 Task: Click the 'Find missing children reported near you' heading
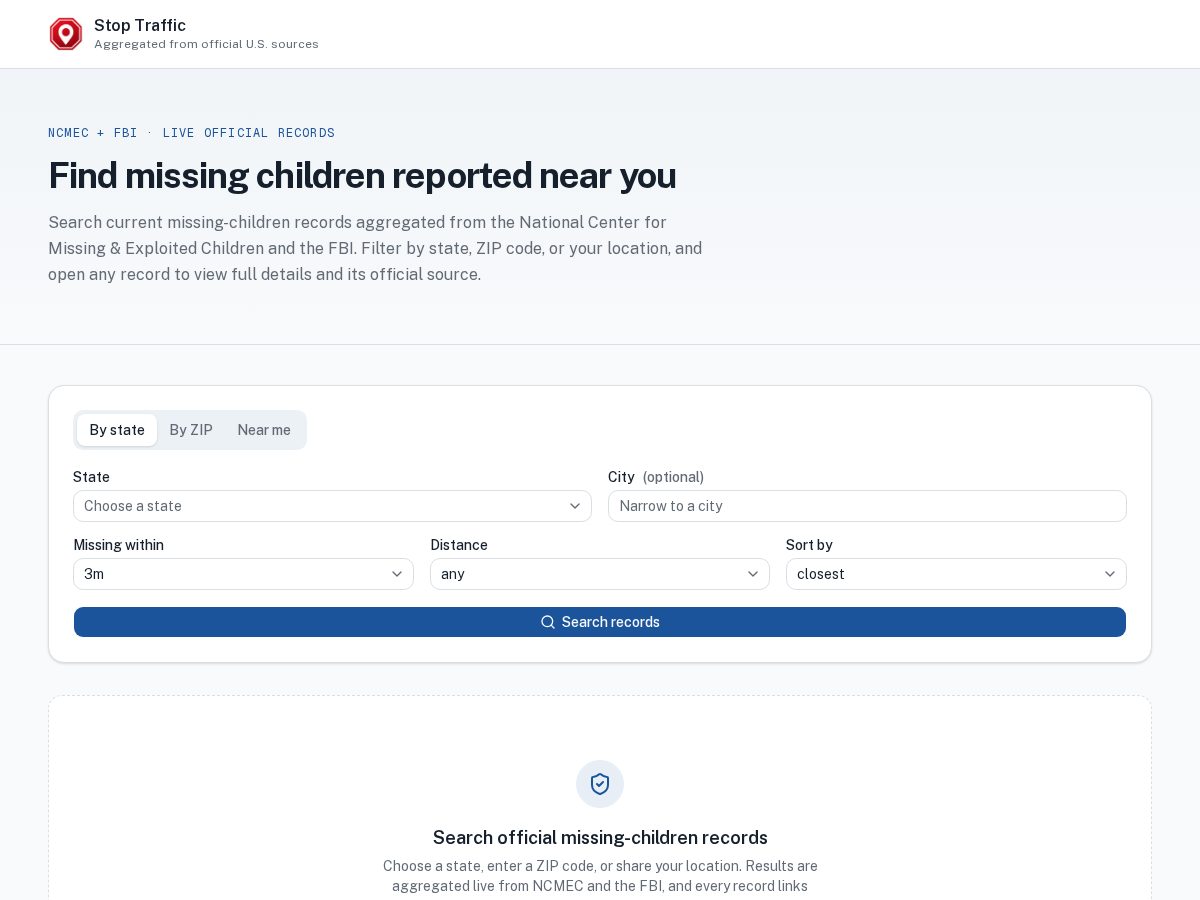click(362, 175)
